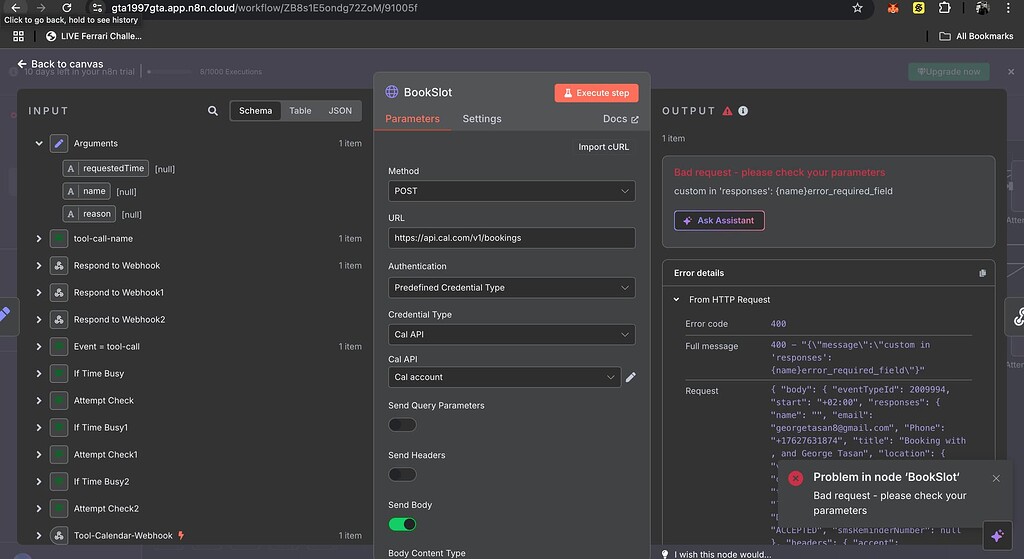The height and width of the screenshot is (559, 1024).
Task: Click the Ask Assistant button
Action: [x=719, y=220]
